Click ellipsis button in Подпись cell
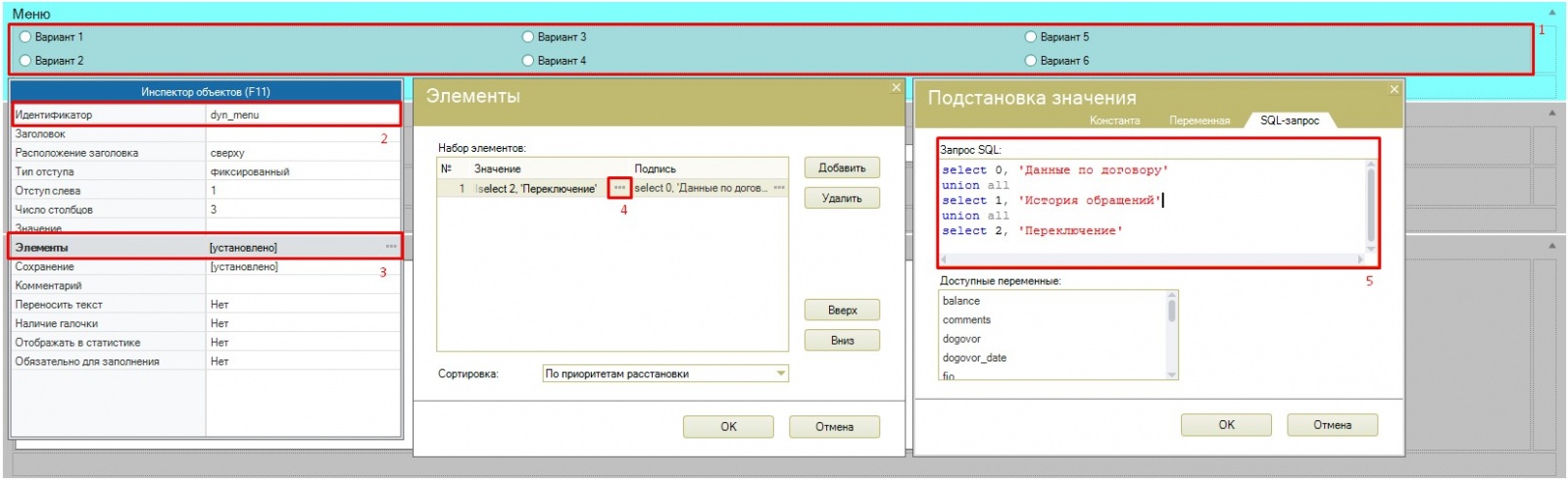This screenshot has height=480, width=1568. click(x=779, y=188)
